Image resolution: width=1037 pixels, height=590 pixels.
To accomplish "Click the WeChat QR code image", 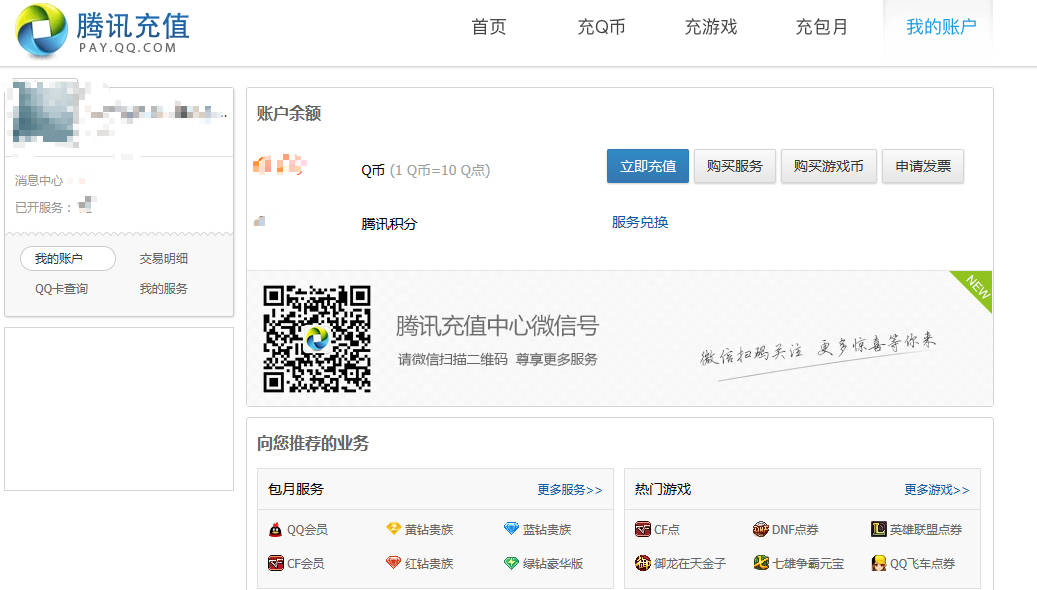I will point(317,339).
